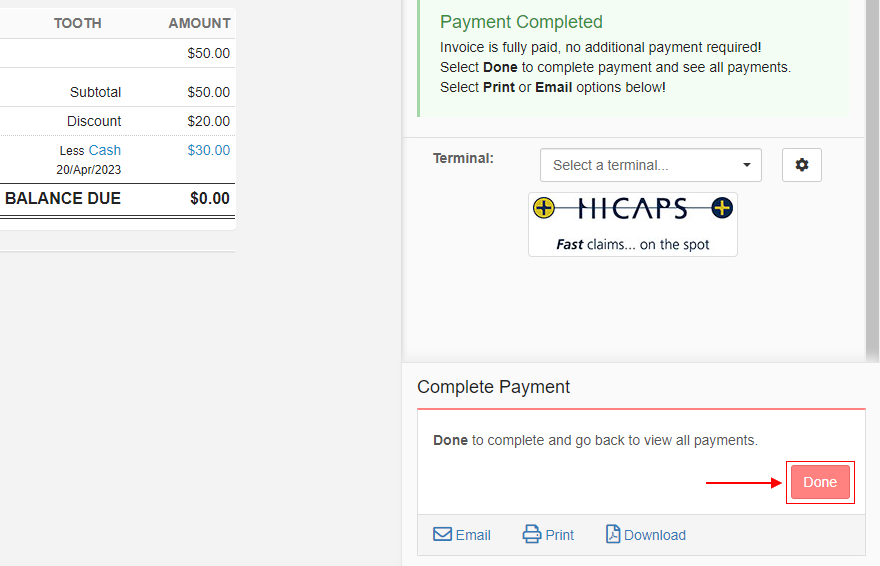Click the BALANCE DUE total row
The height and width of the screenshot is (566, 880).
(117, 199)
